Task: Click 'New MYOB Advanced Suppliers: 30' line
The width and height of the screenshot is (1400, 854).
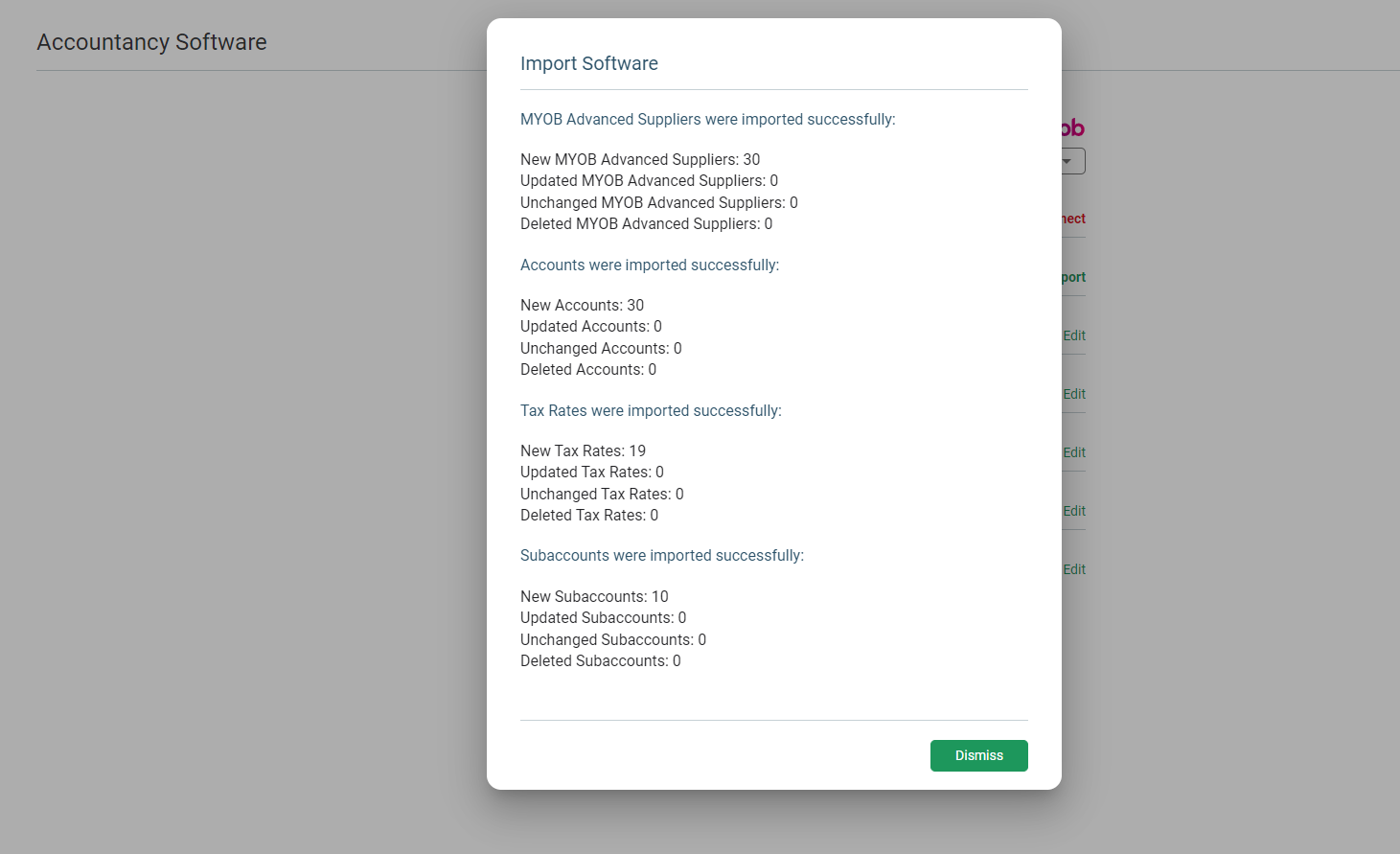Action: click(x=640, y=159)
